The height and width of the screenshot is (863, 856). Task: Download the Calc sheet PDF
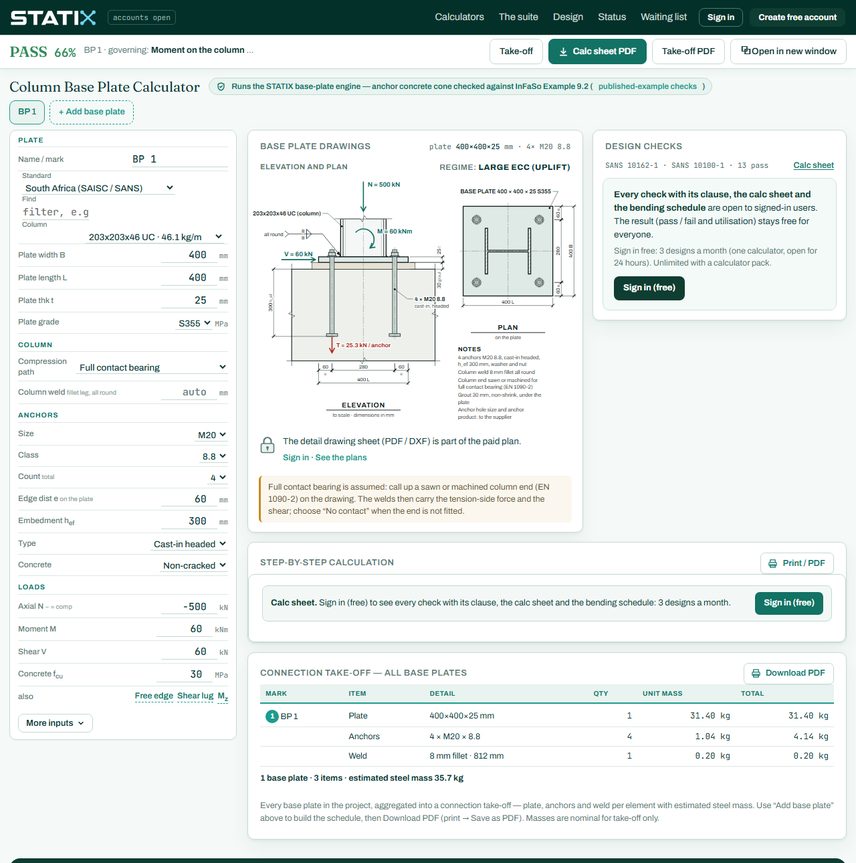coord(597,51)
